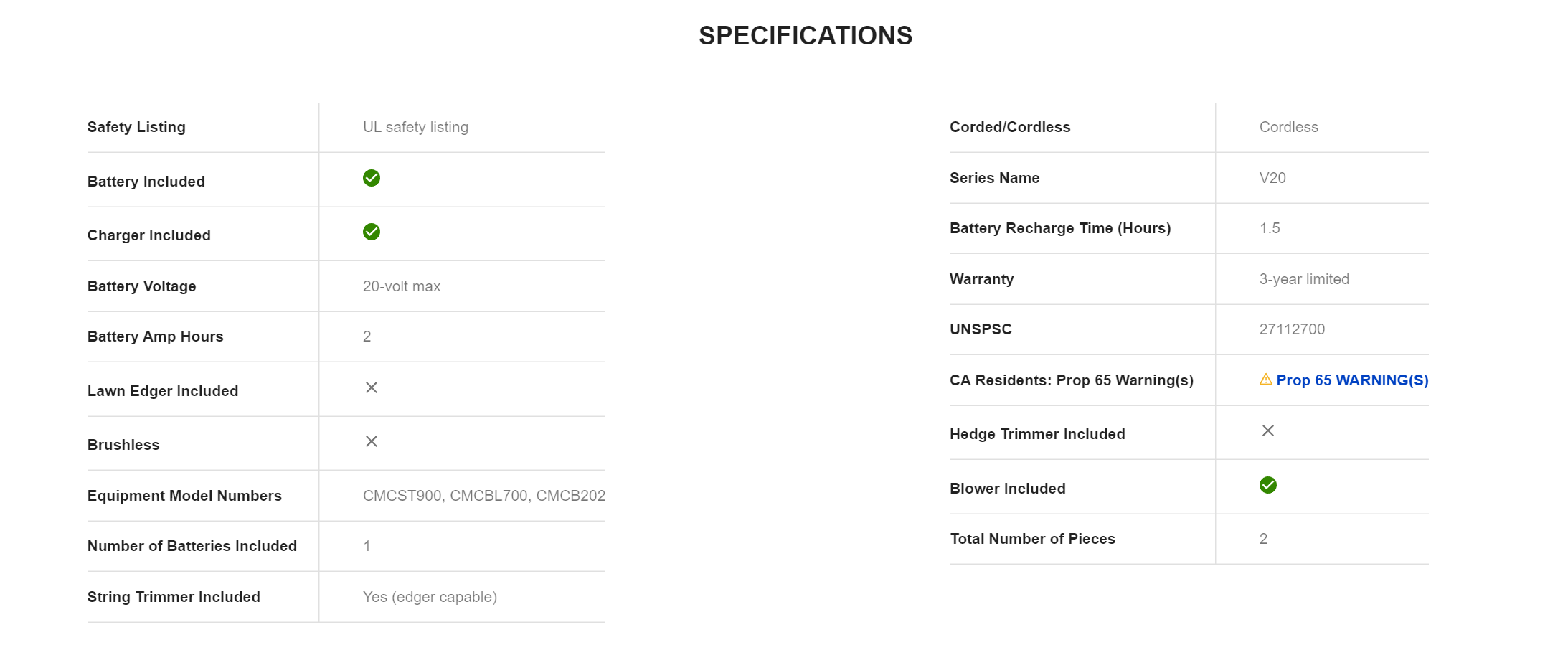Click the Equipment Model Numbers value text
Image resolution: width=1568 pixels, height=645 pixels.
tap(484, 496)
